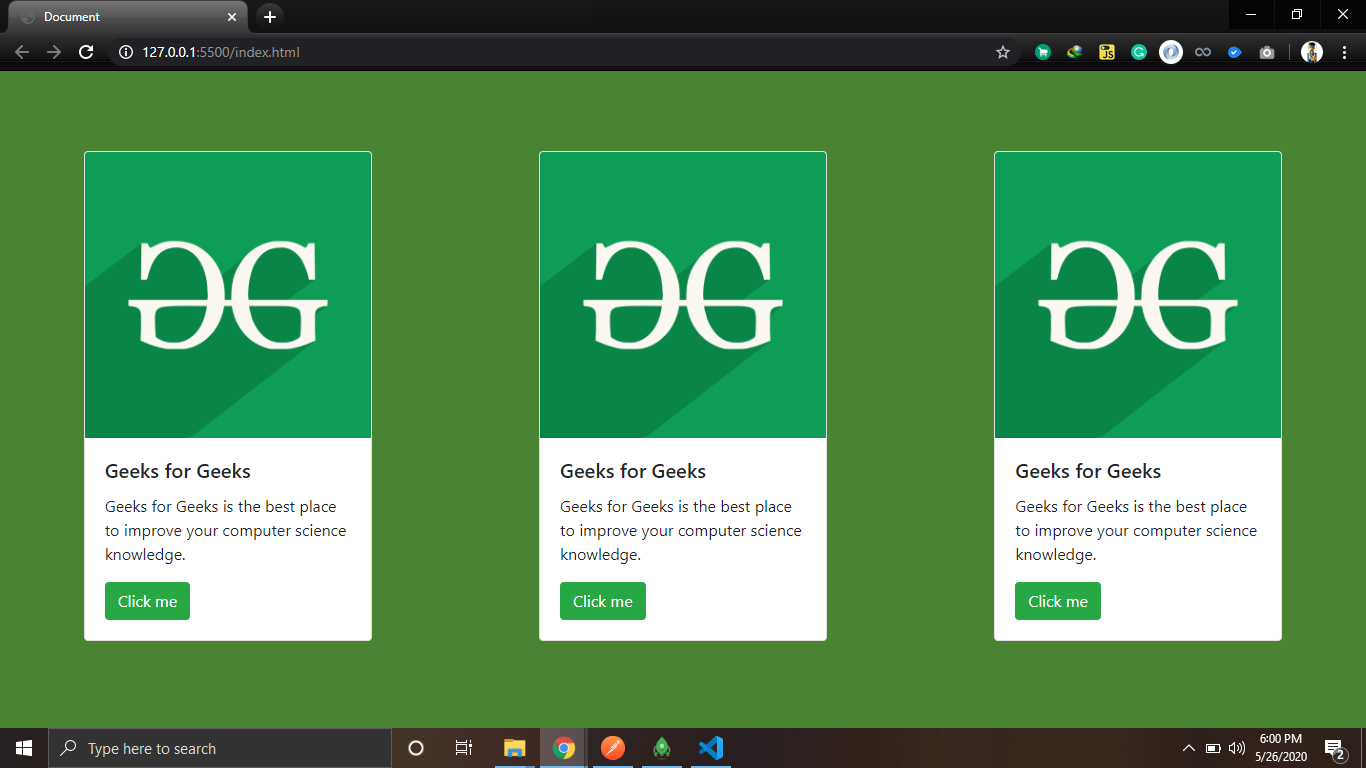Open the volume control in system tray
Screen dimensions: 1366x768
pyautogui.click(x=1237, y=748)
